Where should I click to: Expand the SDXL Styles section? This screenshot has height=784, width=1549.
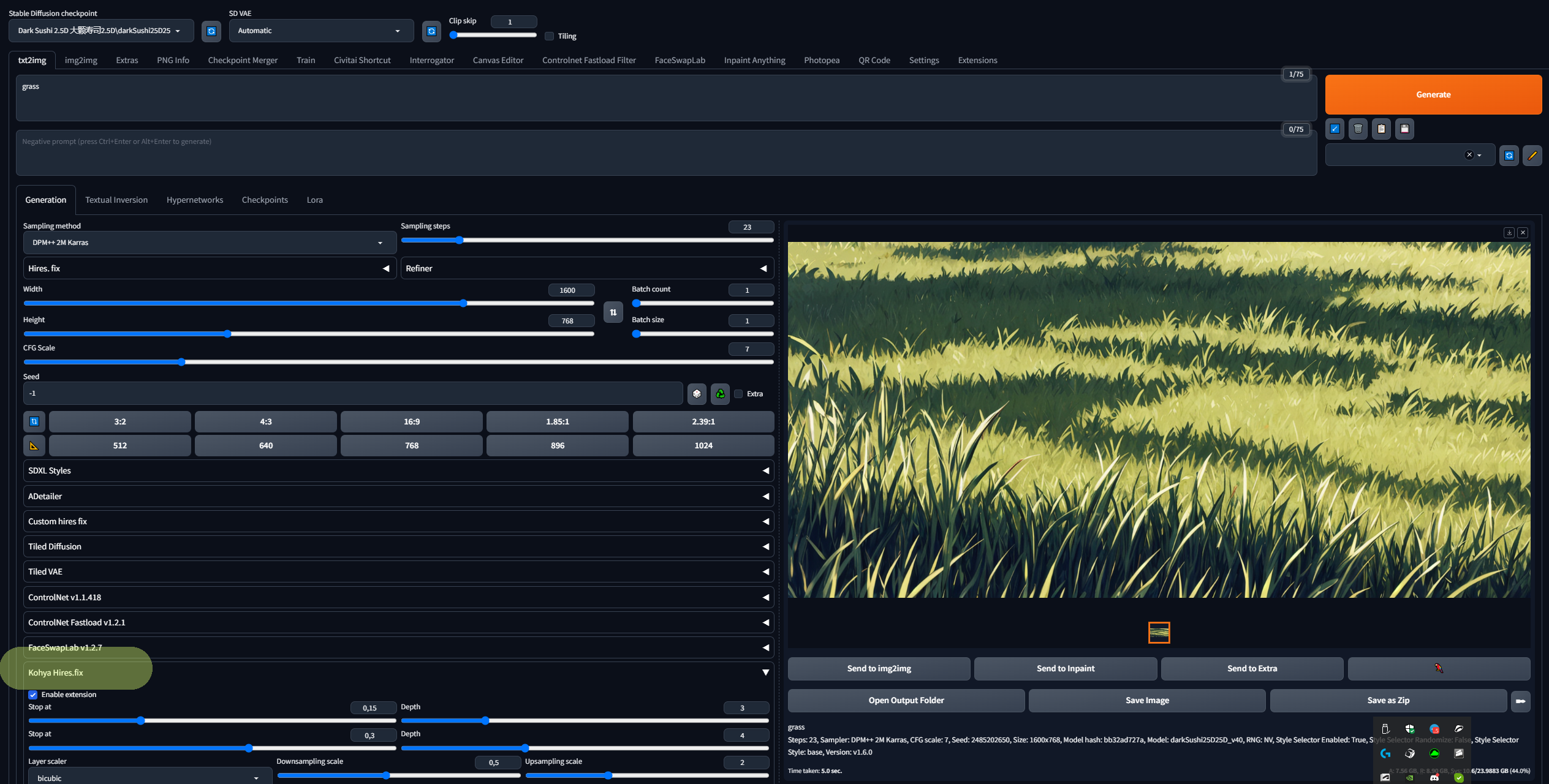[398, 470]
